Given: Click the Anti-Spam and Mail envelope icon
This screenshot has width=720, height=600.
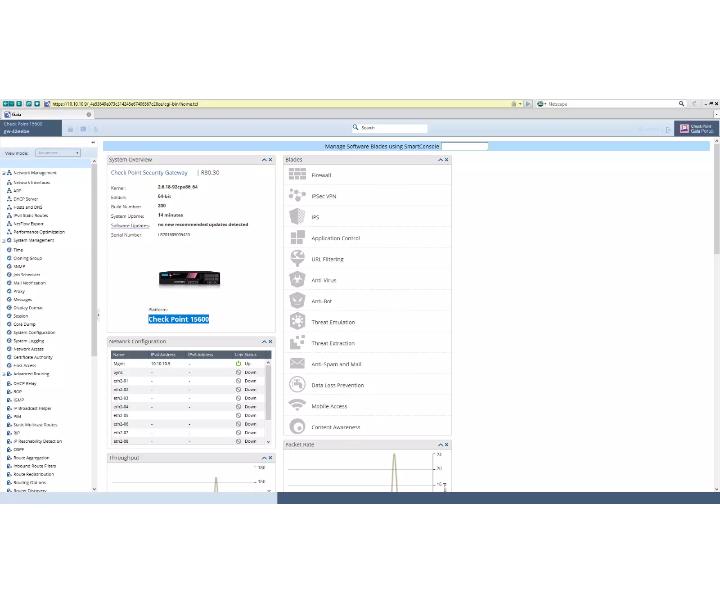Looking at the screenshot, I should coord(297,363).
